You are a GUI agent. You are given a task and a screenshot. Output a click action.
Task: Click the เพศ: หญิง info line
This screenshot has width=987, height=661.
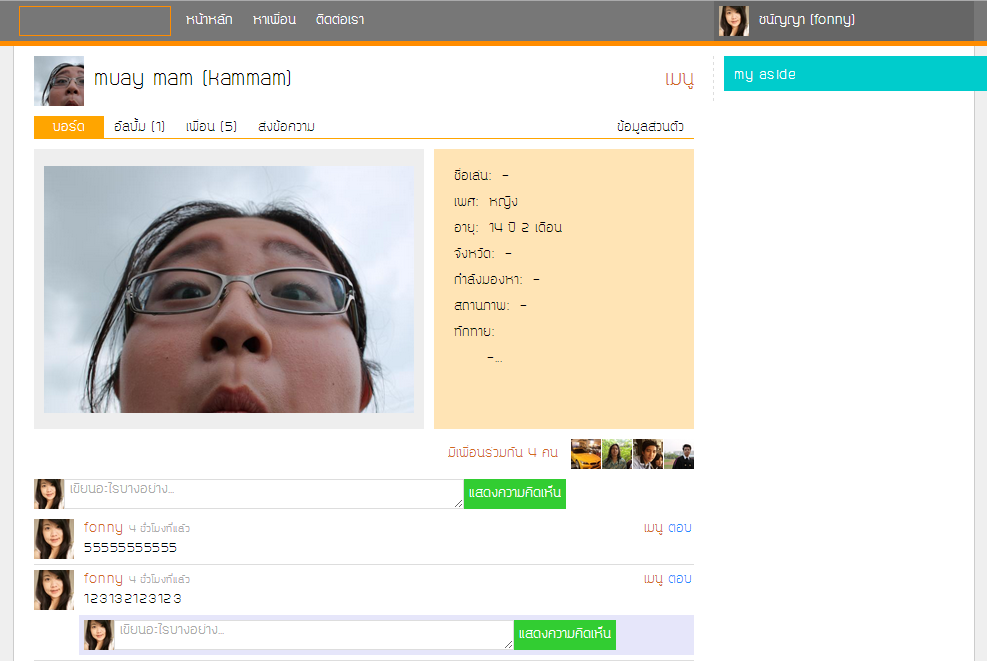pyautogui.click(x=485, y=201)
